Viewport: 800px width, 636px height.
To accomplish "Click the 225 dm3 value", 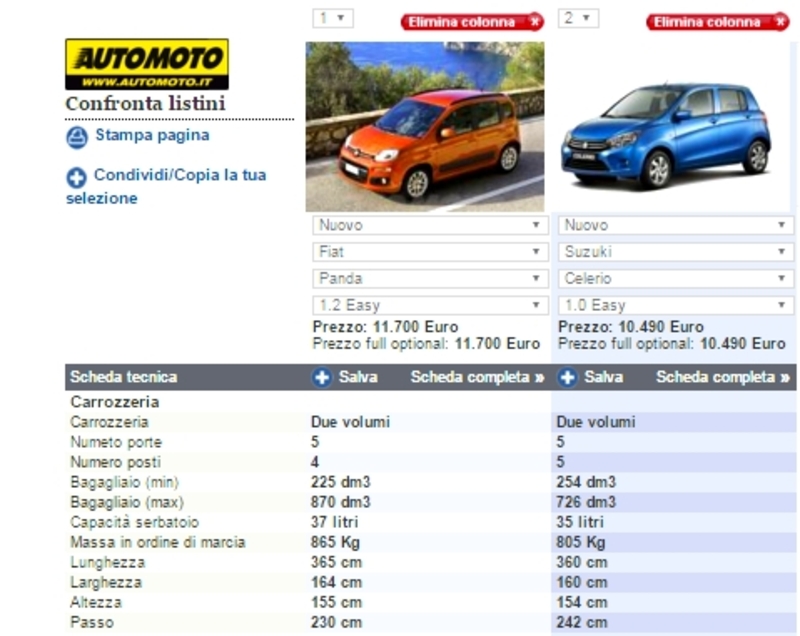I will [341, 482].
